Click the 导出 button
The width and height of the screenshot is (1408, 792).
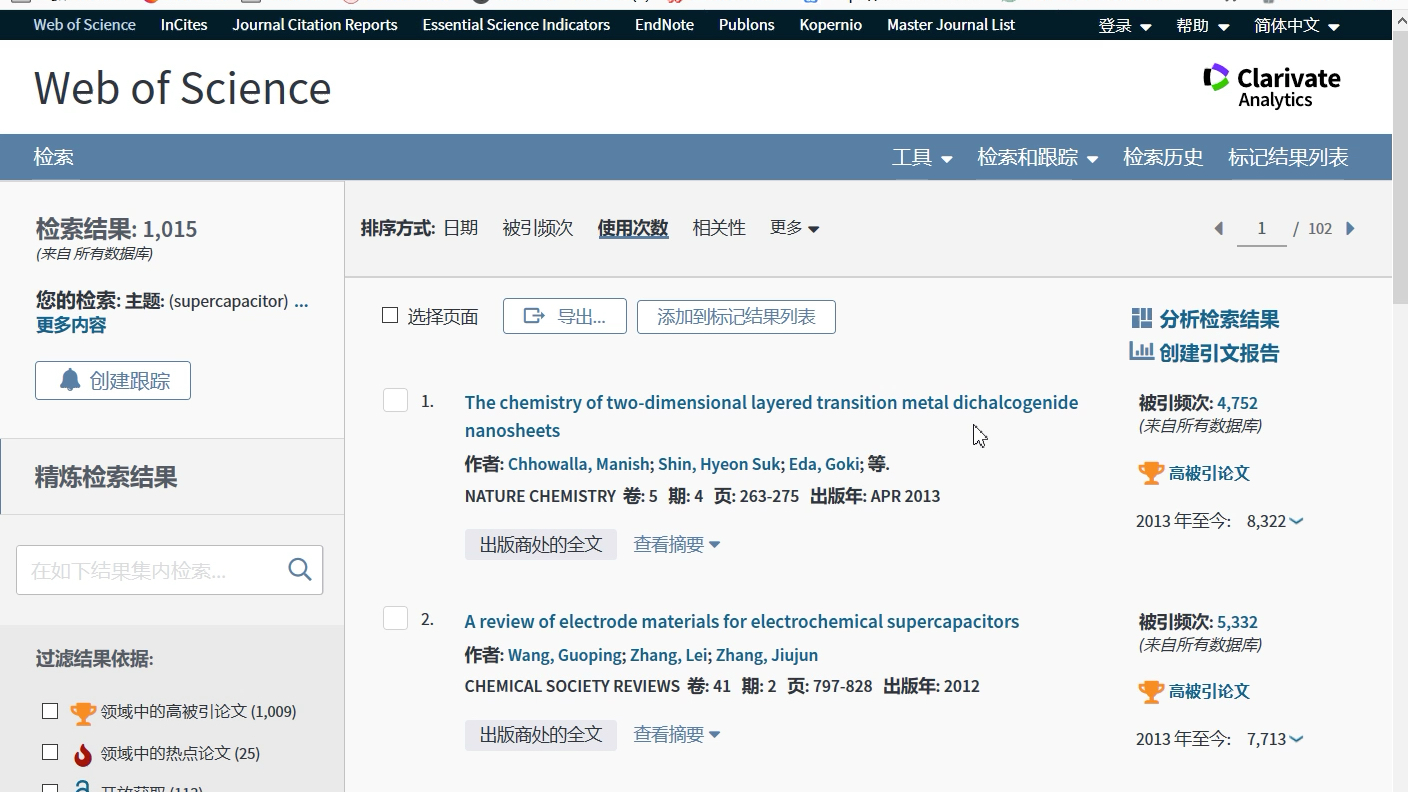tap(565, 316)
